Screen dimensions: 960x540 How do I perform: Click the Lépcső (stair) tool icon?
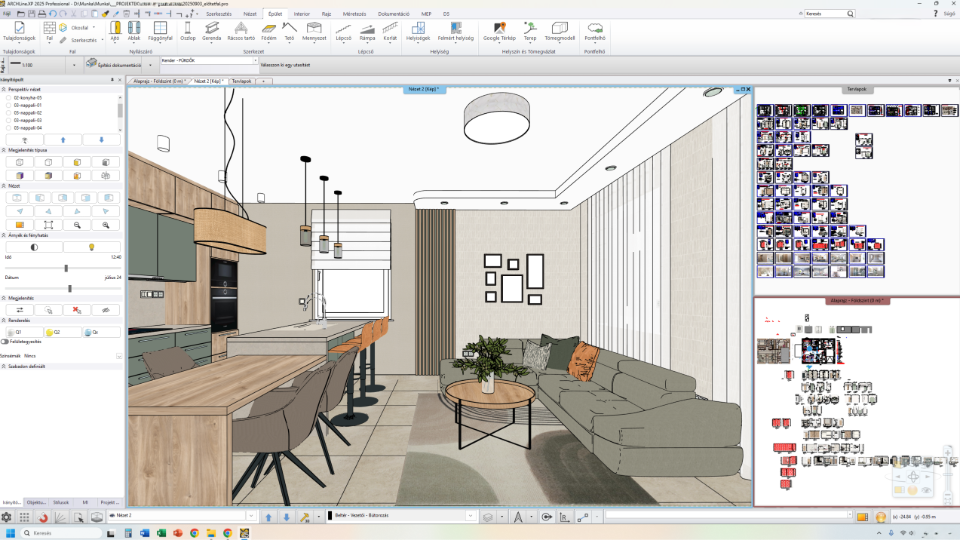click(344, 31)
